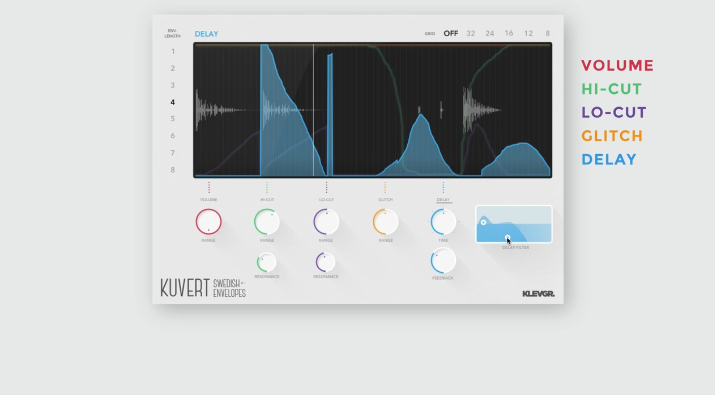Select envelope length 8

point(172,170)
